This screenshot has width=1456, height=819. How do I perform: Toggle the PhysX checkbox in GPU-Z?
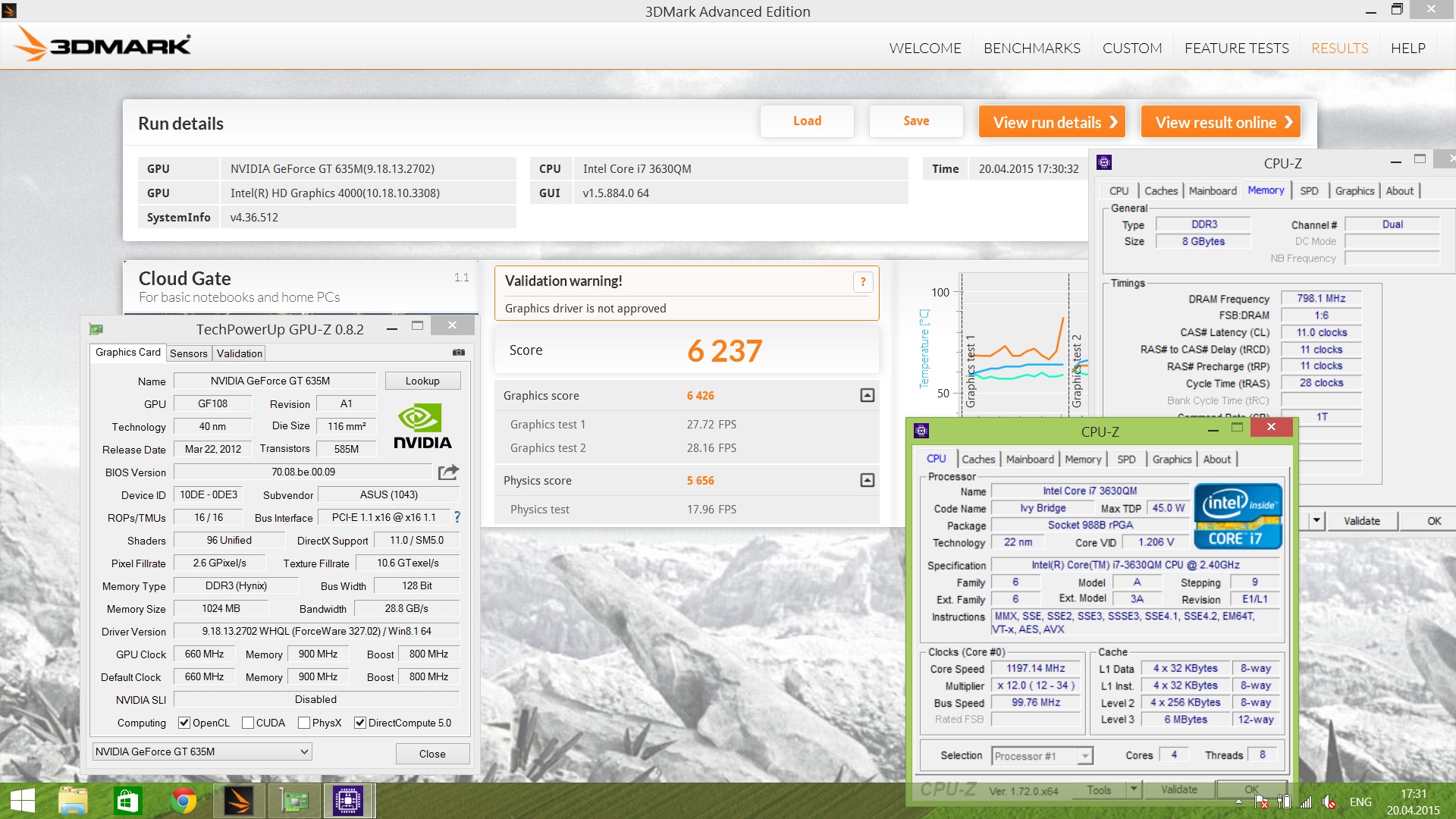coord(304,723)
